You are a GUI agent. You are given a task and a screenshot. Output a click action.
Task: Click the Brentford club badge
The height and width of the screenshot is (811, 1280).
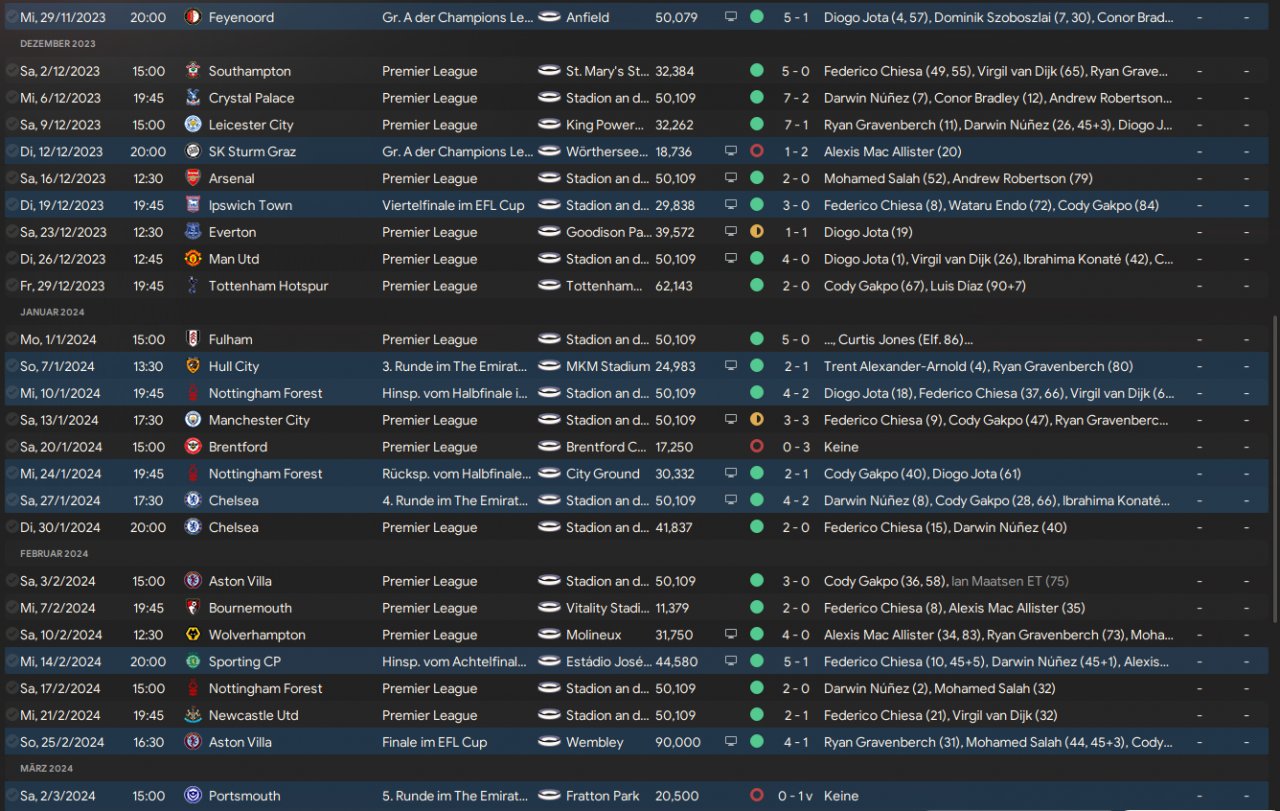point(193,447)
